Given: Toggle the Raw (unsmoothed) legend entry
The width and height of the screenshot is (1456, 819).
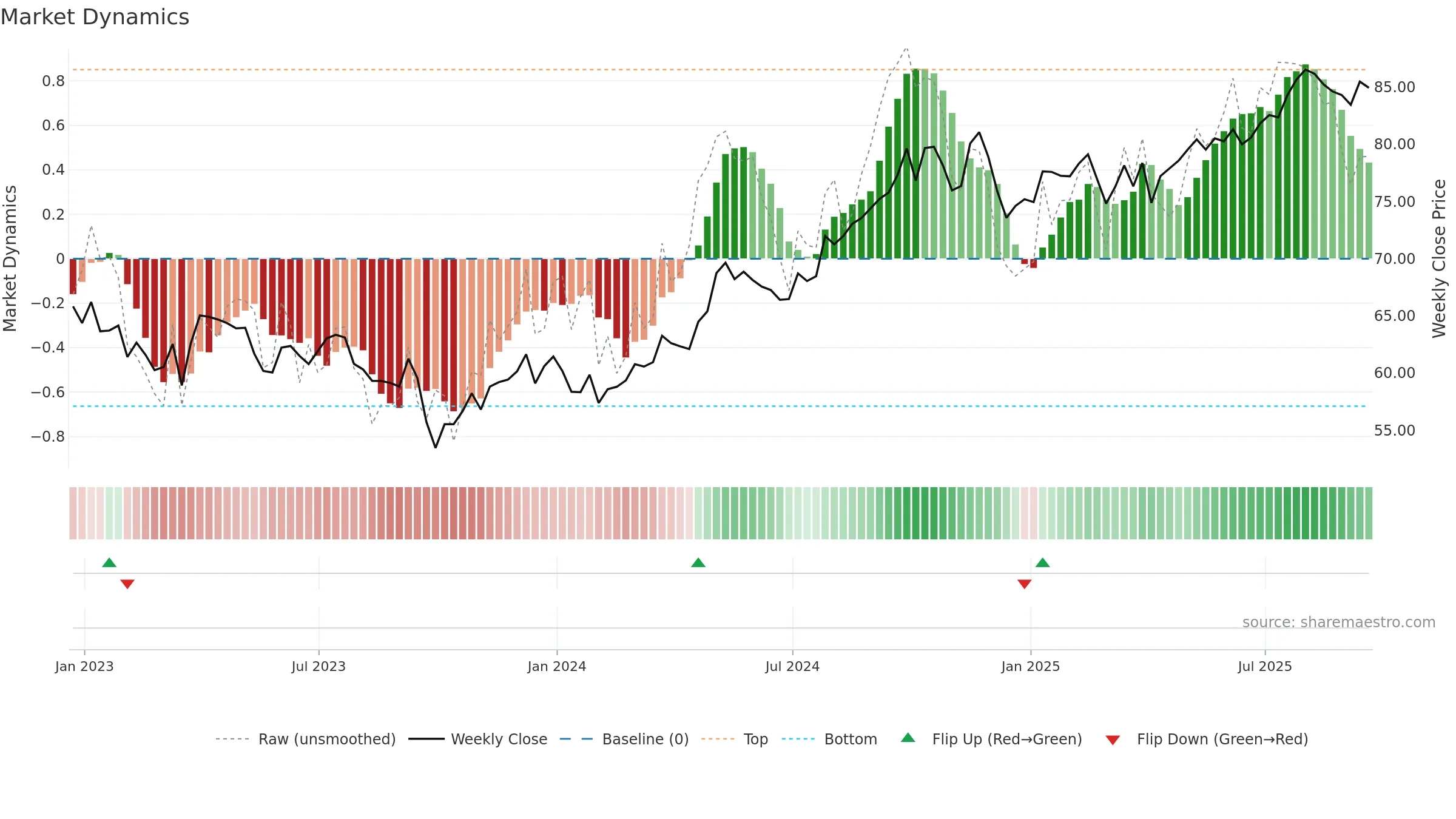Looking at the screenshot, I should click(x=306, y=739).
